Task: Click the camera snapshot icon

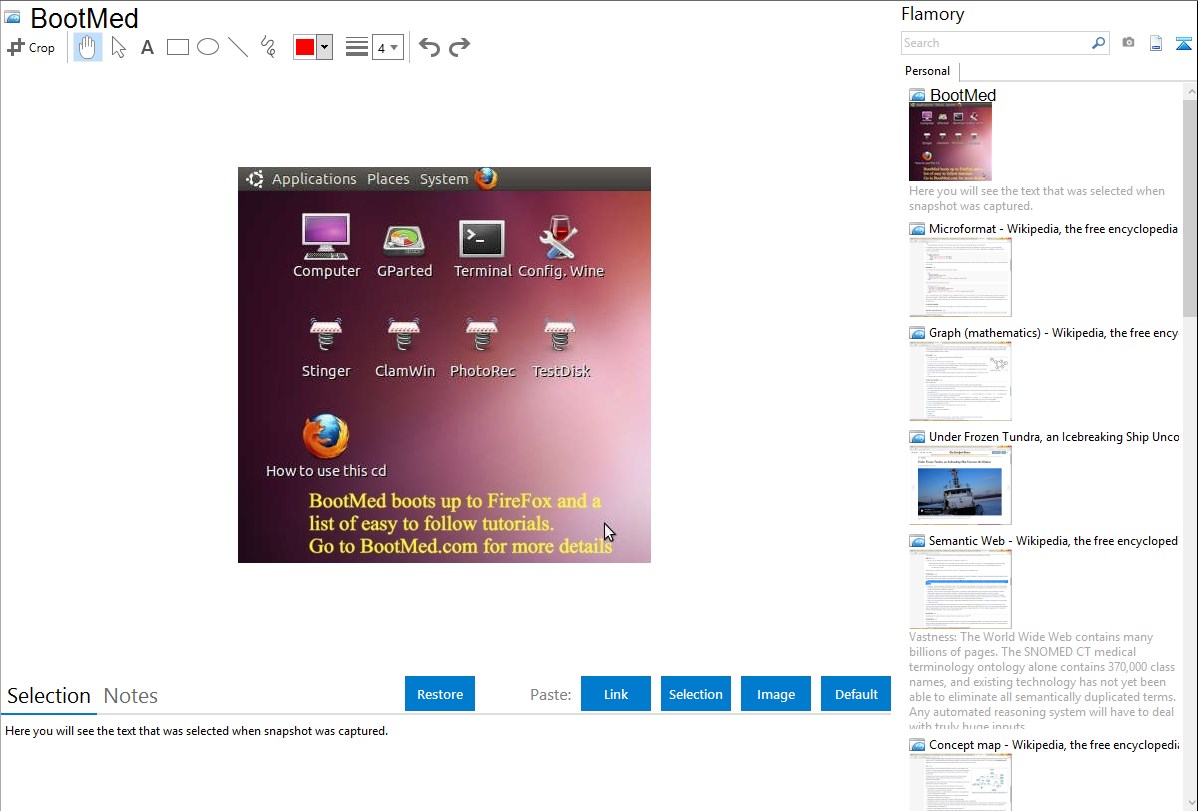Action: coord(1128,43)
